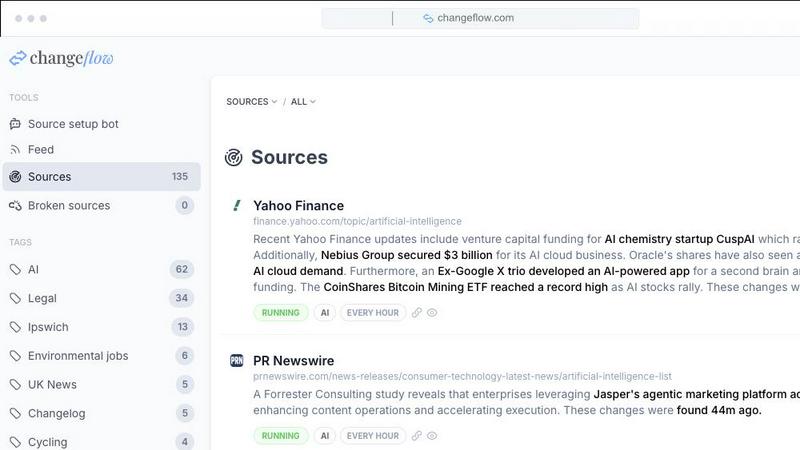Click link icon on Yahoo Finance row

(x=417, y=313)
